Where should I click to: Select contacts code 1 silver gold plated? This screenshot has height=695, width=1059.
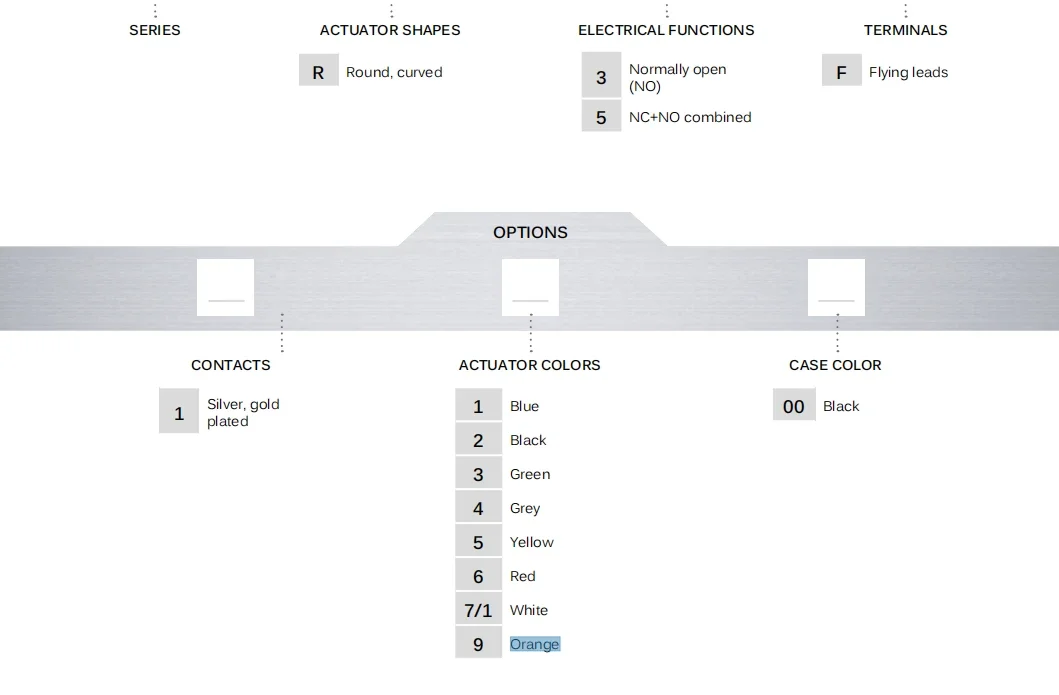pyautogui.click(x=179, y=412)
